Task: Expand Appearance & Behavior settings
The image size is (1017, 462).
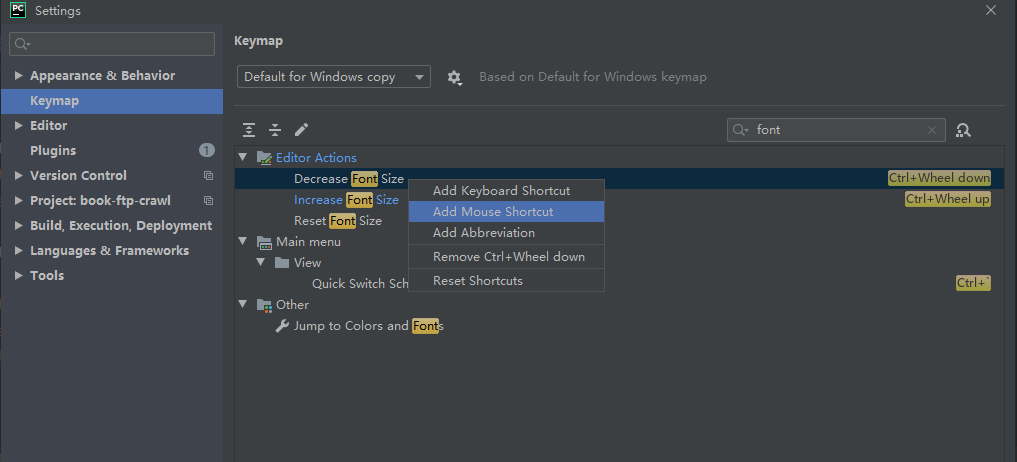Action: [x=18, y=76]
